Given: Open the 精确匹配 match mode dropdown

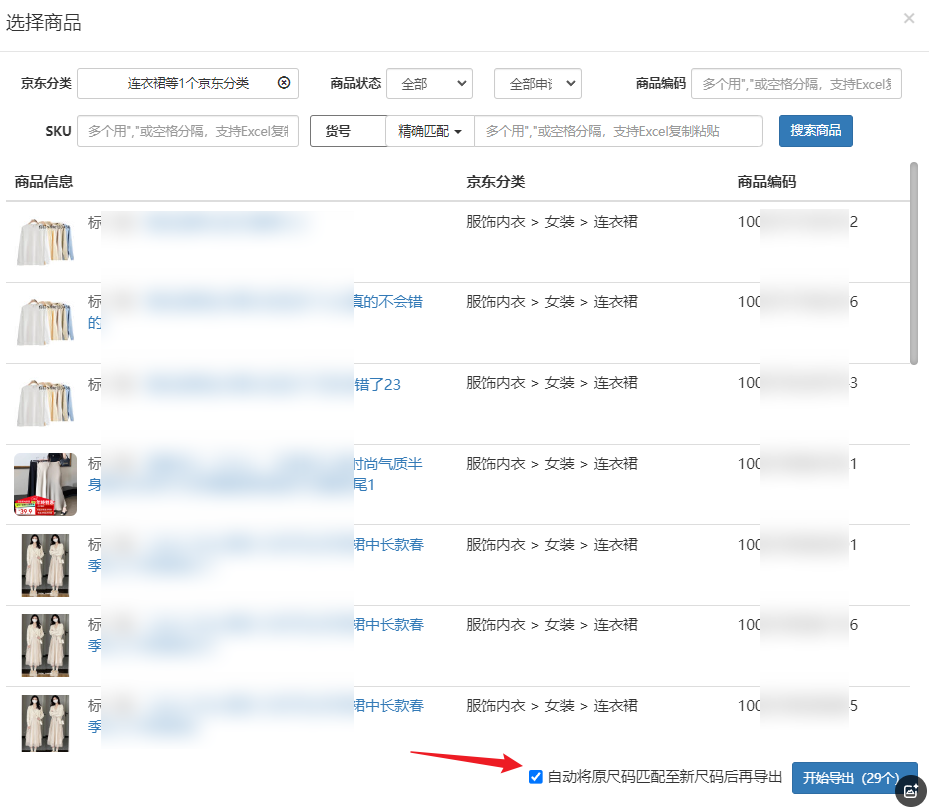Looking at the screenshot, I should pos(429,131).
